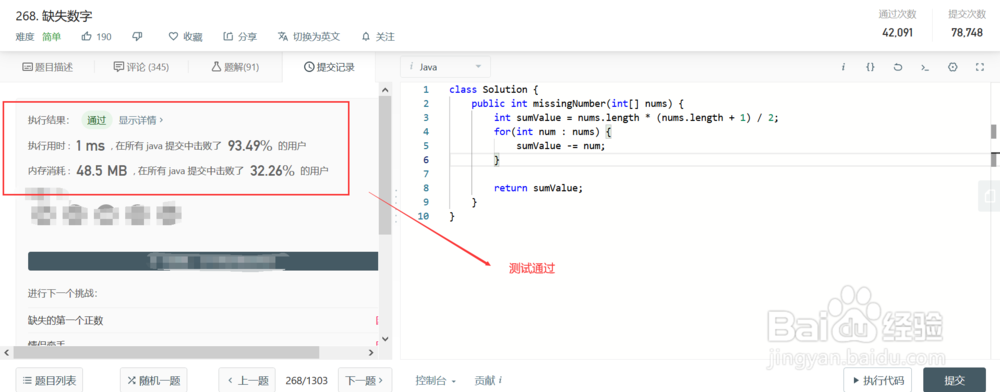Expand the 控制台 console dropdown
The image size is (1000, 392).
[436, 381]
